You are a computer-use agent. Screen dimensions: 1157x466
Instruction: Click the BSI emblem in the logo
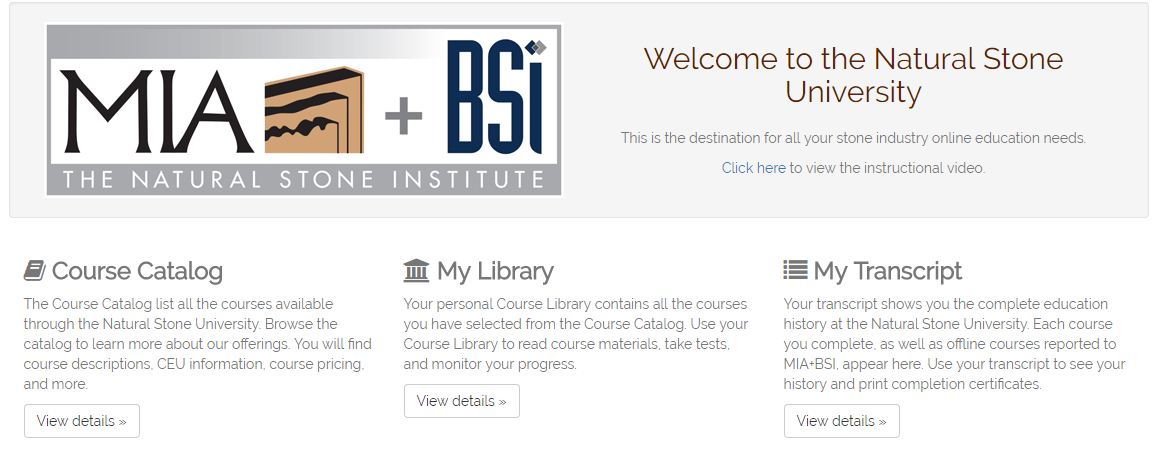[496, 96]
